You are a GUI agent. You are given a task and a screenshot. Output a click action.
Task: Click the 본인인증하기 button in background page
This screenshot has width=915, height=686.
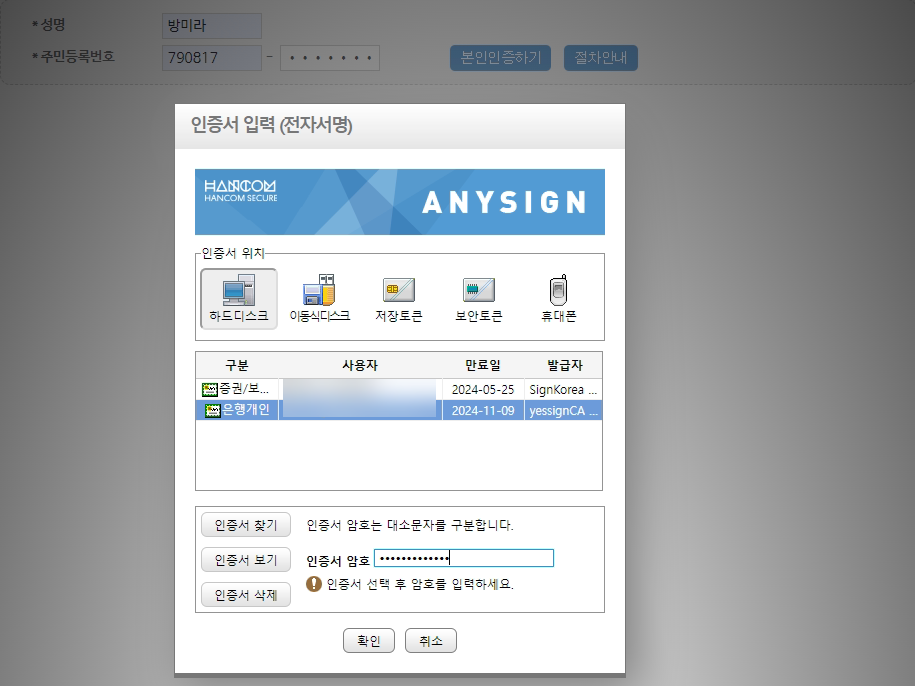point(500,58)
